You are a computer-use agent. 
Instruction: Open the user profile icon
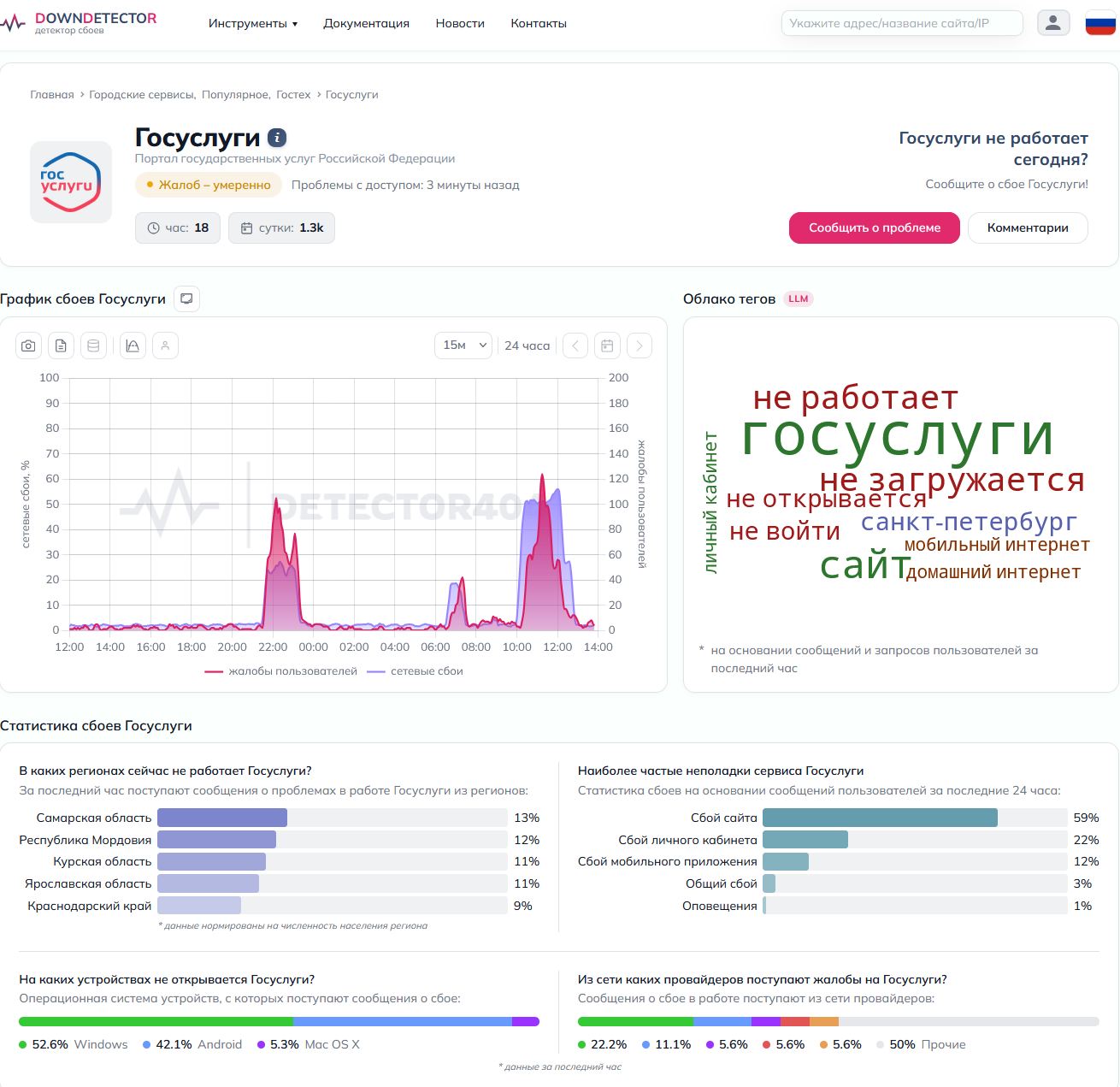coord(1053,23)
